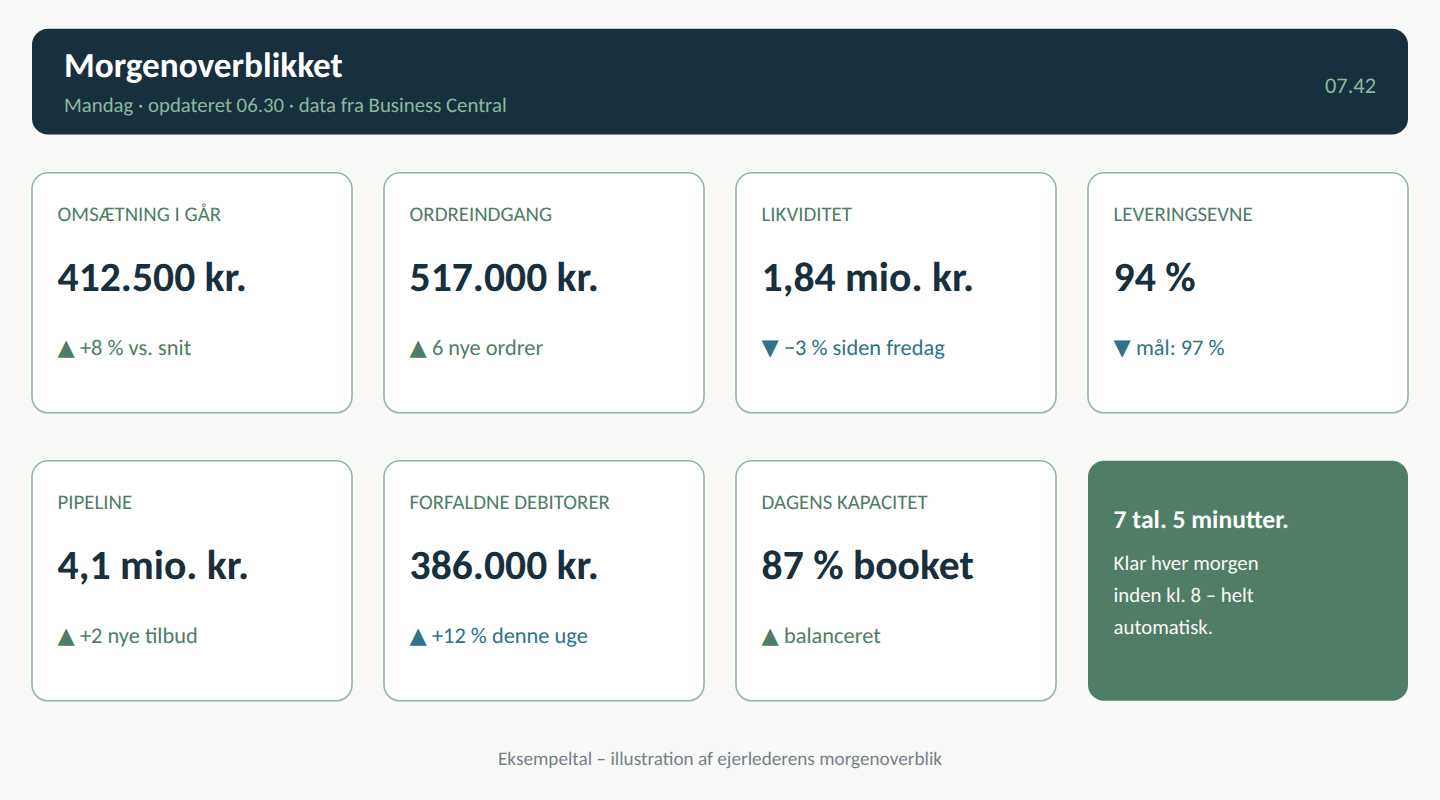Screen dimensions: 1440x800
Task: Click the 6 nye ordrer text
Action: pos(487,348)
